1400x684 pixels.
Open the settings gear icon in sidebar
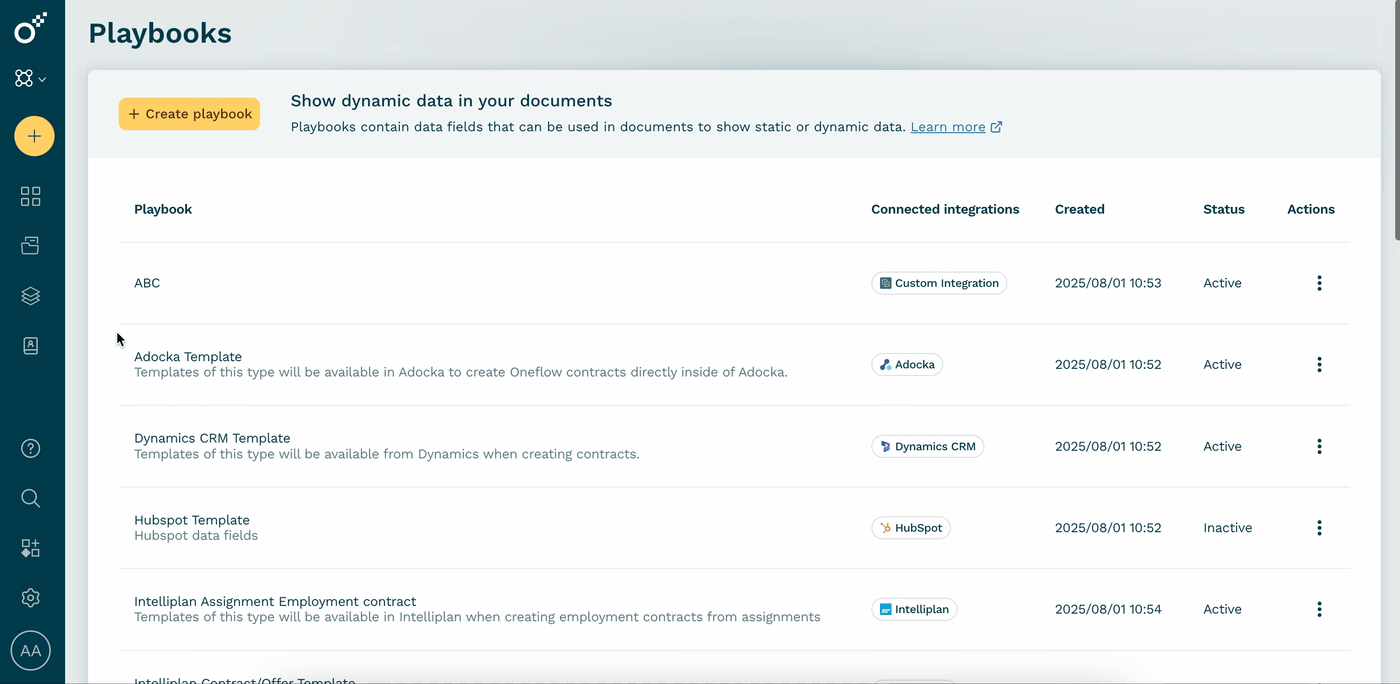[31, 598]
